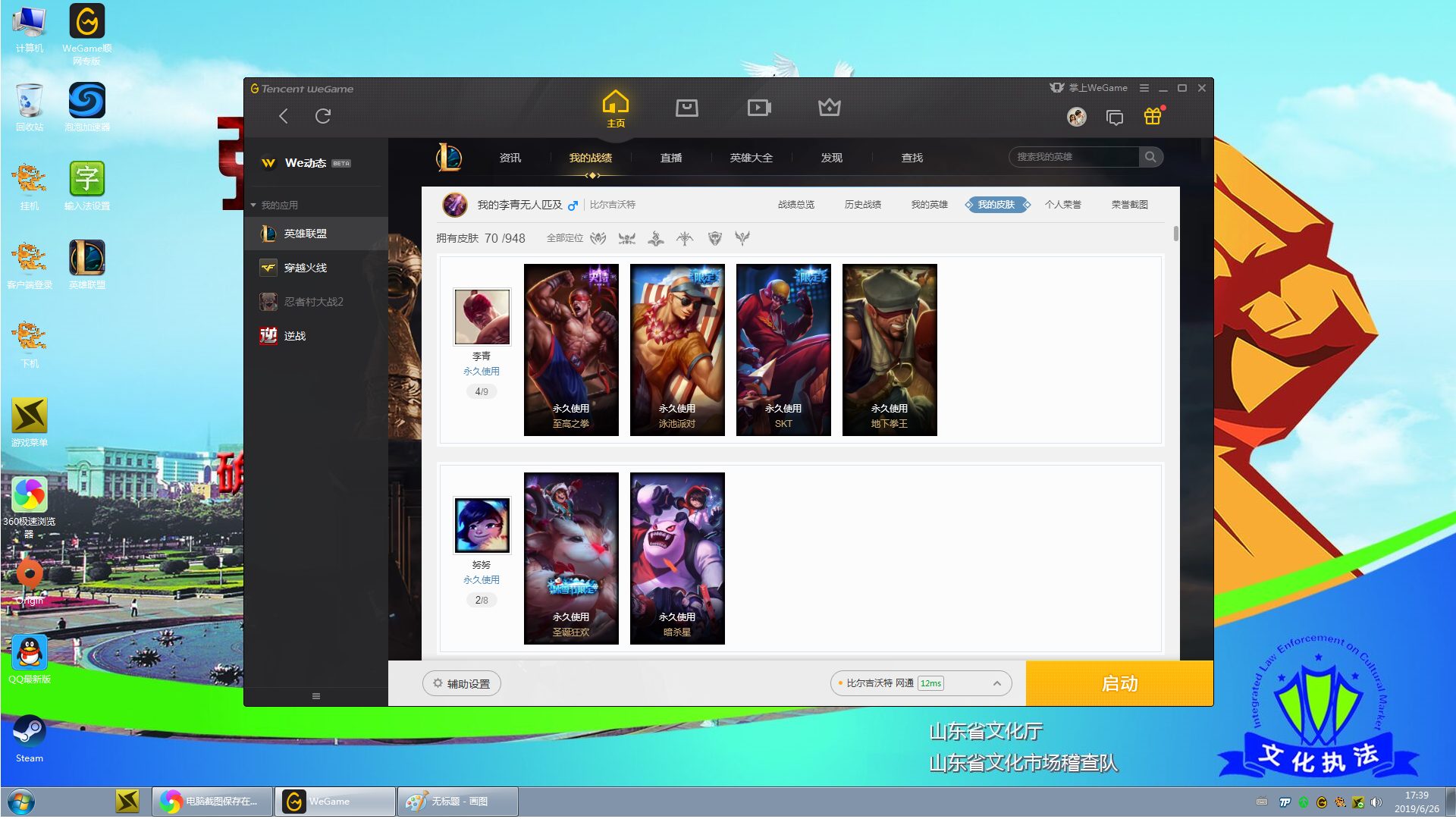1456x819 pixels.
Task: Open the 发现 tab
Action: tap(832, 158)
